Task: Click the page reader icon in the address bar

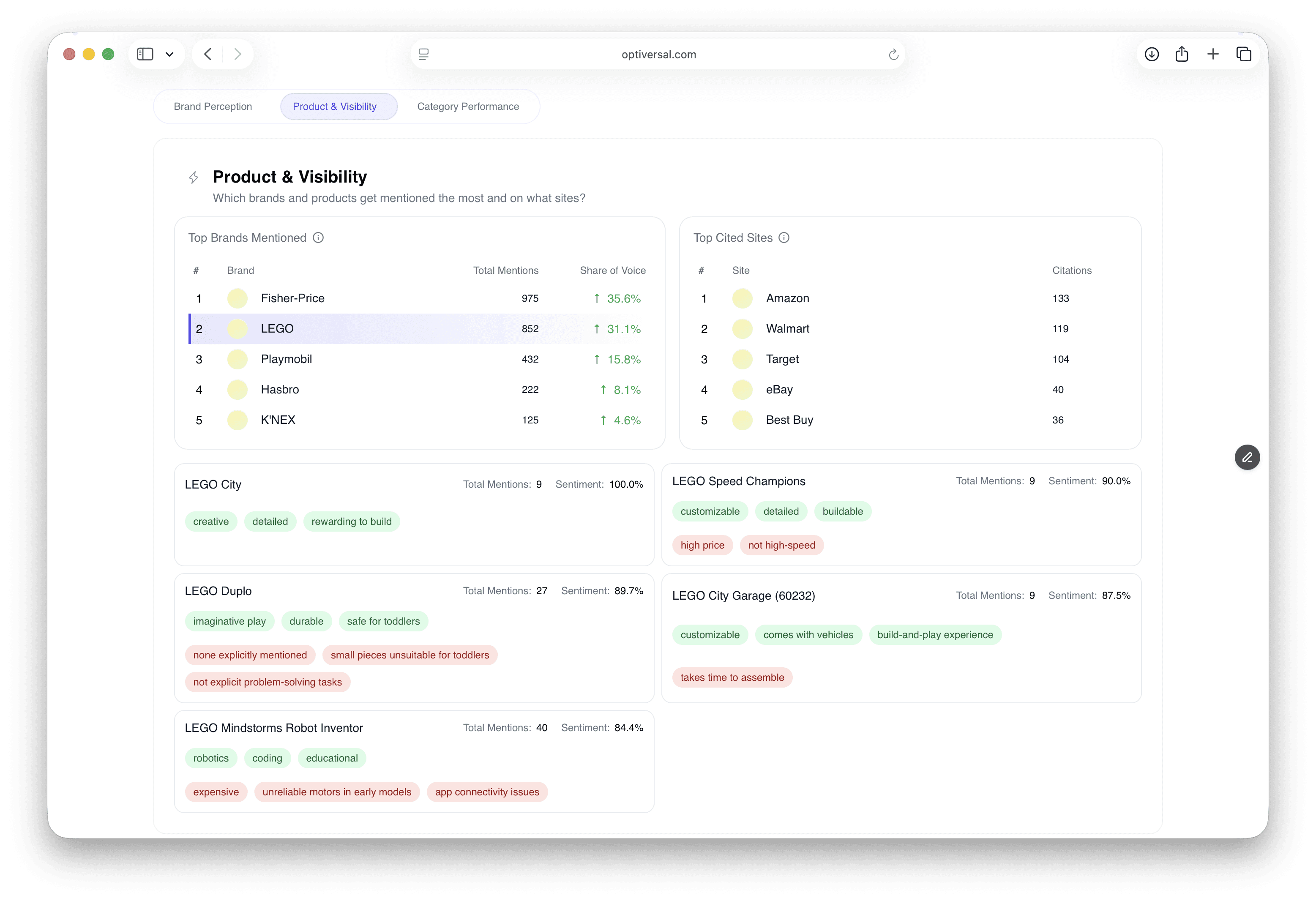Action: (423, 55)
